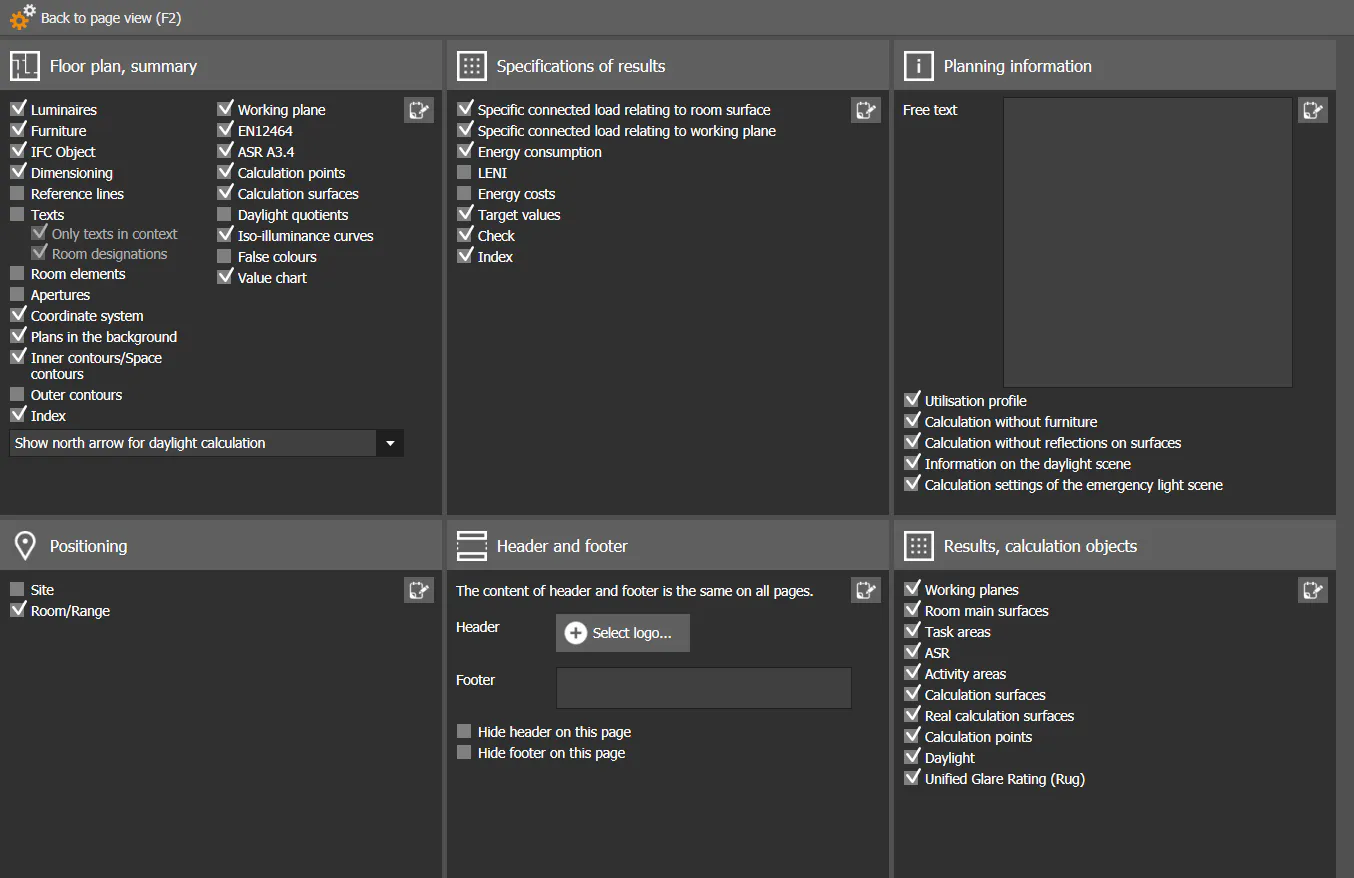
Task: Click edit icon in Floor plan summary panel
Action: (419, 110)
